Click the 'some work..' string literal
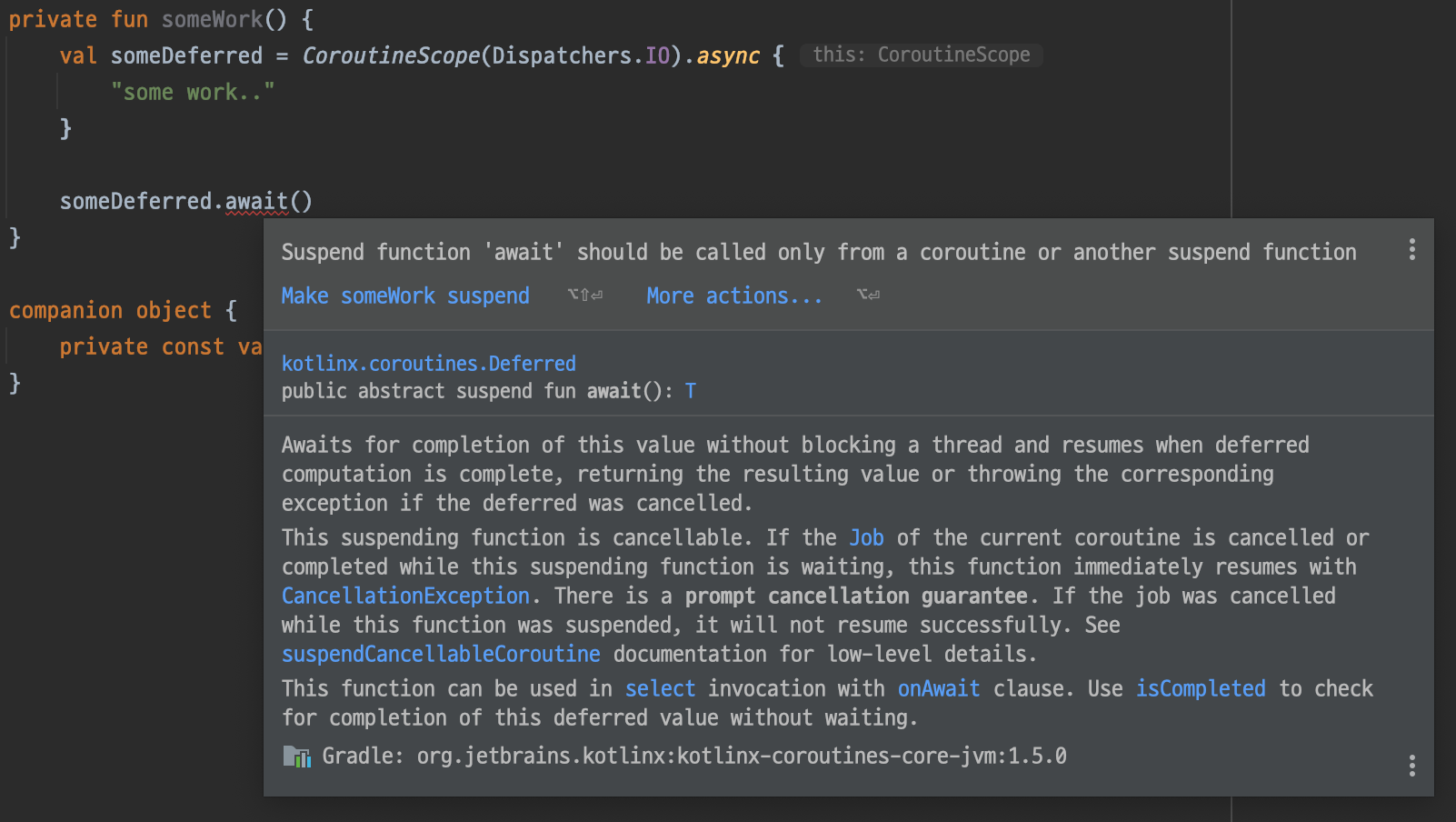The image size is (1456, 822). click(193, 91)
